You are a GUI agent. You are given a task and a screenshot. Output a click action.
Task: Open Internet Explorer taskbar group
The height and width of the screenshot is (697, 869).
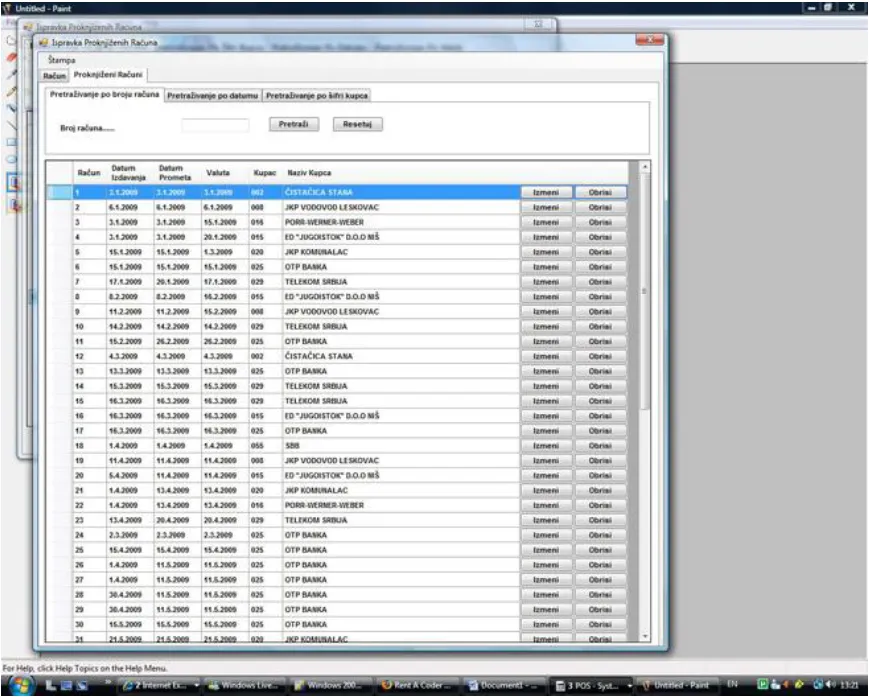point(160,685)
